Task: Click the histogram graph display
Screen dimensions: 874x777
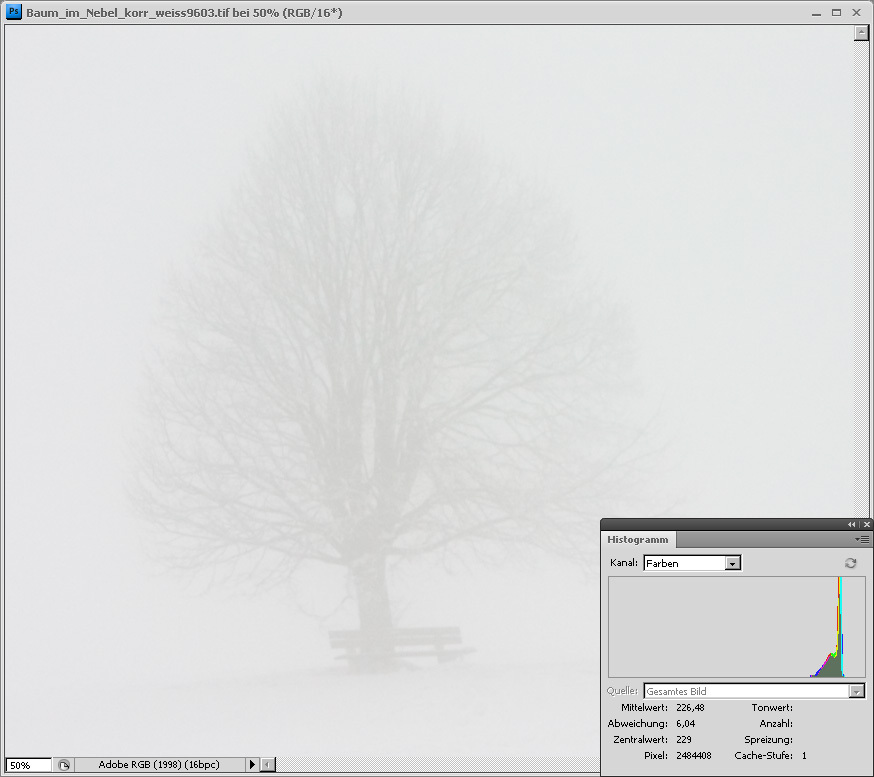Action: click(736, 627)
